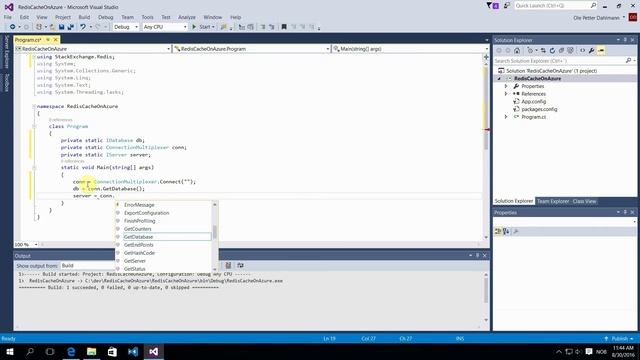Open the Analyze menu
Screen dimensions: 640x360
187,17
